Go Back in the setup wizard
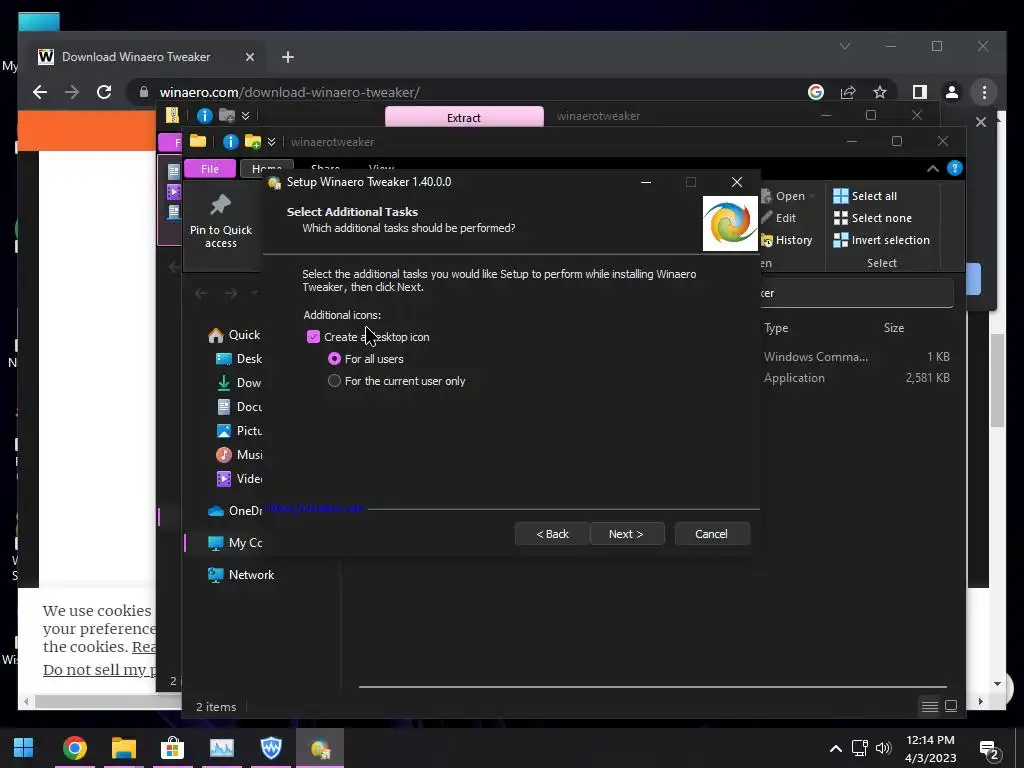Viewport: 1024px width, 768px height. 552,534
